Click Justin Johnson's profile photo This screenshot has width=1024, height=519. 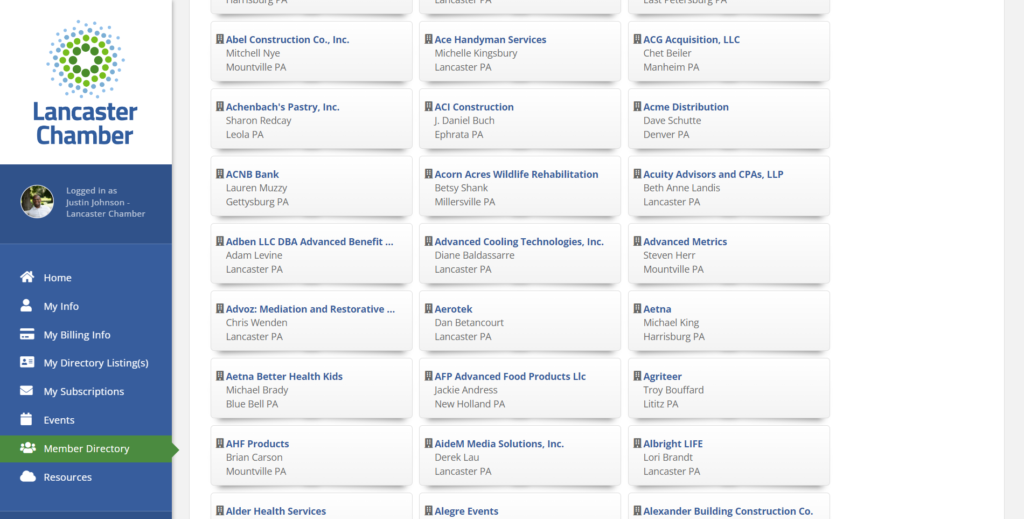(x=37, y=202)
